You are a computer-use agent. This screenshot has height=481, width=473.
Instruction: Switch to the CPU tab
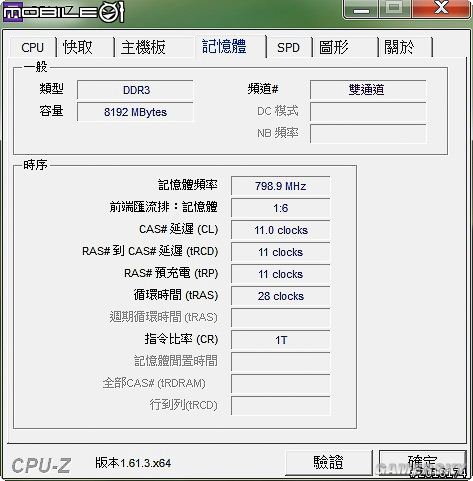pyautogui.click(x=32, y=47)
